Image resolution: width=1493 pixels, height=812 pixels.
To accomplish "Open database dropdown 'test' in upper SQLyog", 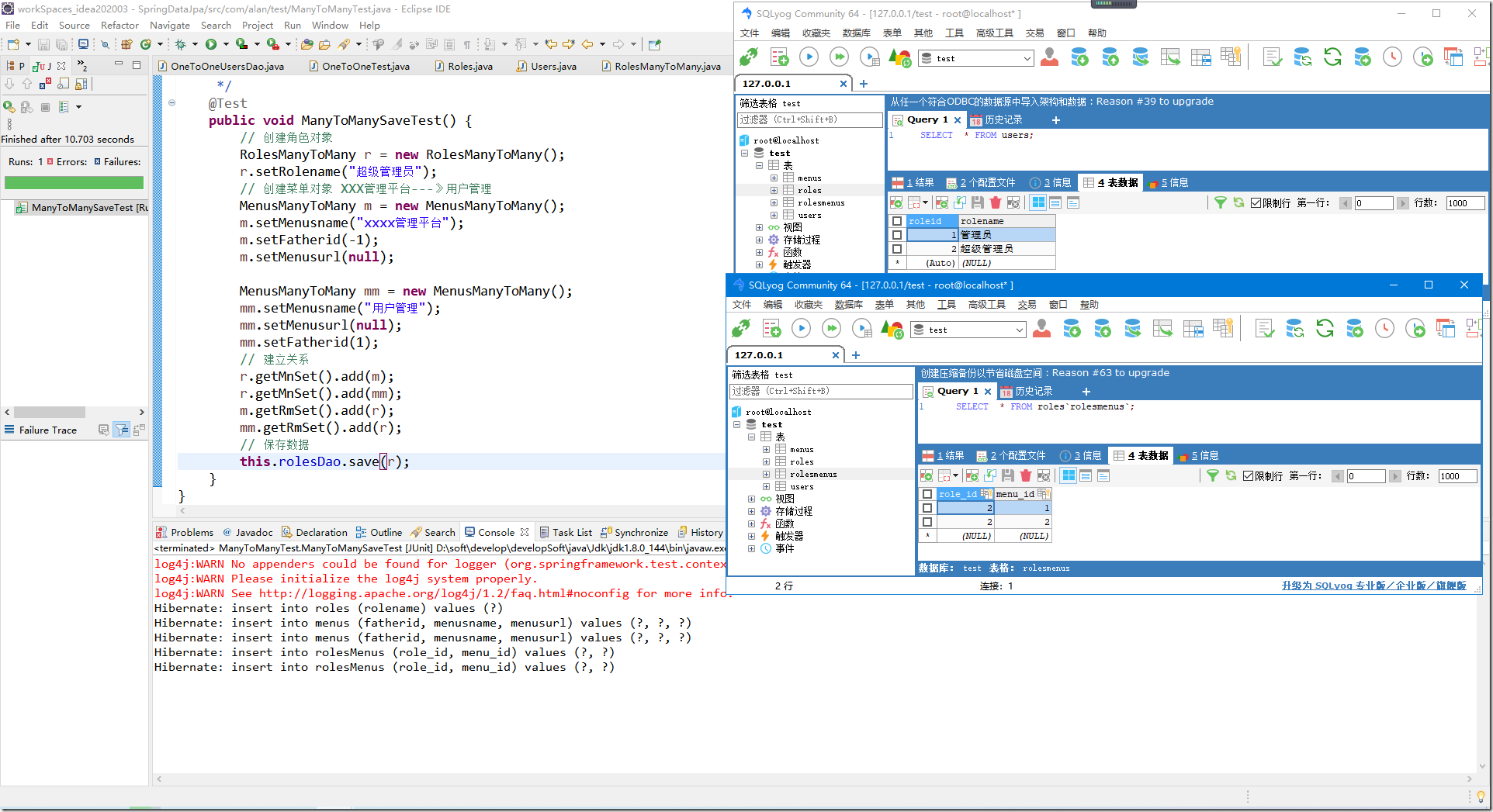I will point(976,58).
